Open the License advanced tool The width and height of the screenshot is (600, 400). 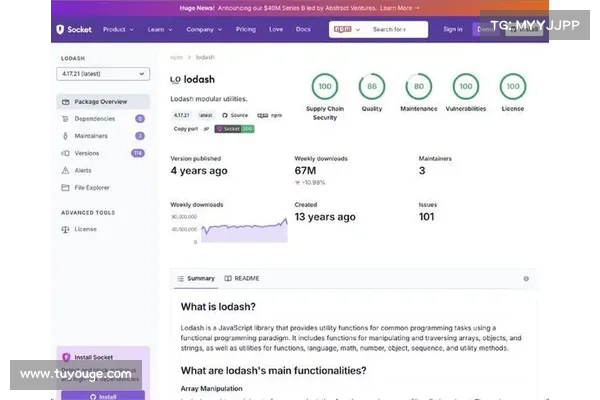(103, 229)
